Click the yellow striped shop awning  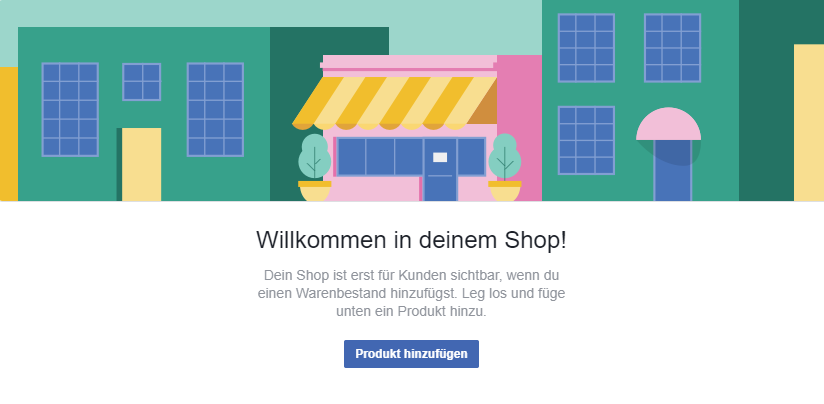click(394, 103)
